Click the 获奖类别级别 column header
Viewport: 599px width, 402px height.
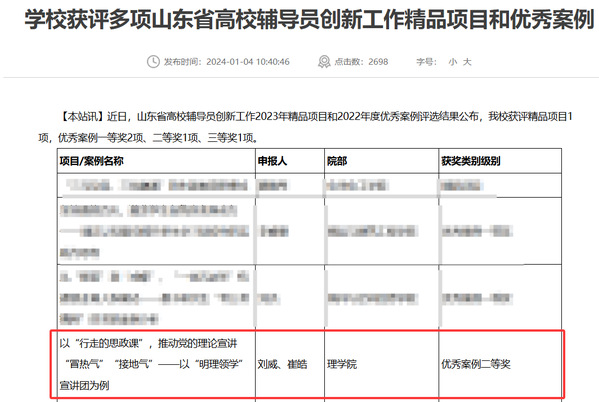coord(471,161)
